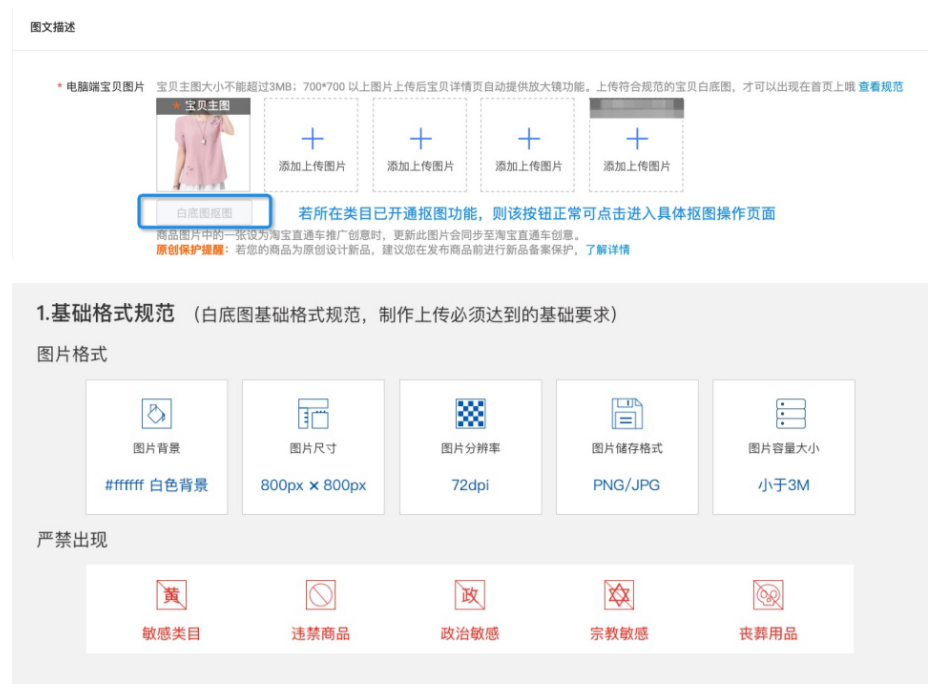Click the 敏感类目 red label
Screen dimensions: 939x694
171,634
